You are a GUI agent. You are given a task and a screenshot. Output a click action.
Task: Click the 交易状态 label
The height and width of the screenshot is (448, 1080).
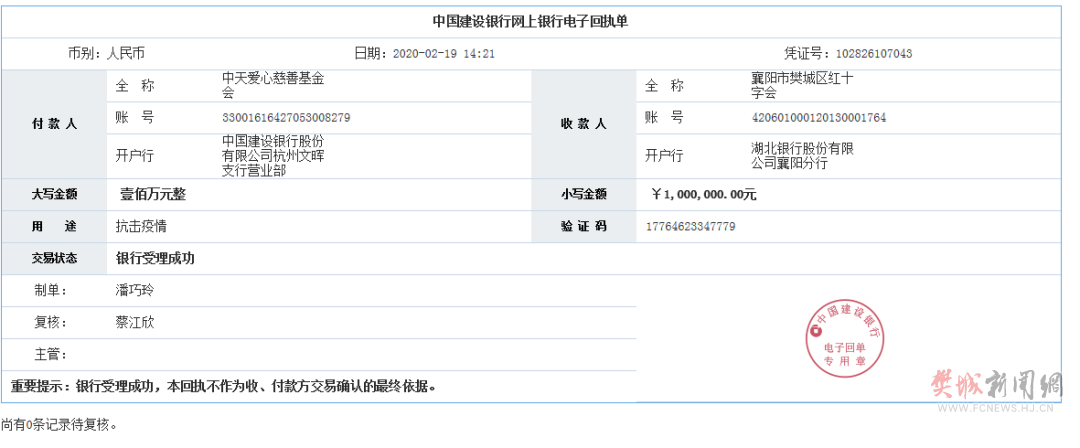(54, 258)
